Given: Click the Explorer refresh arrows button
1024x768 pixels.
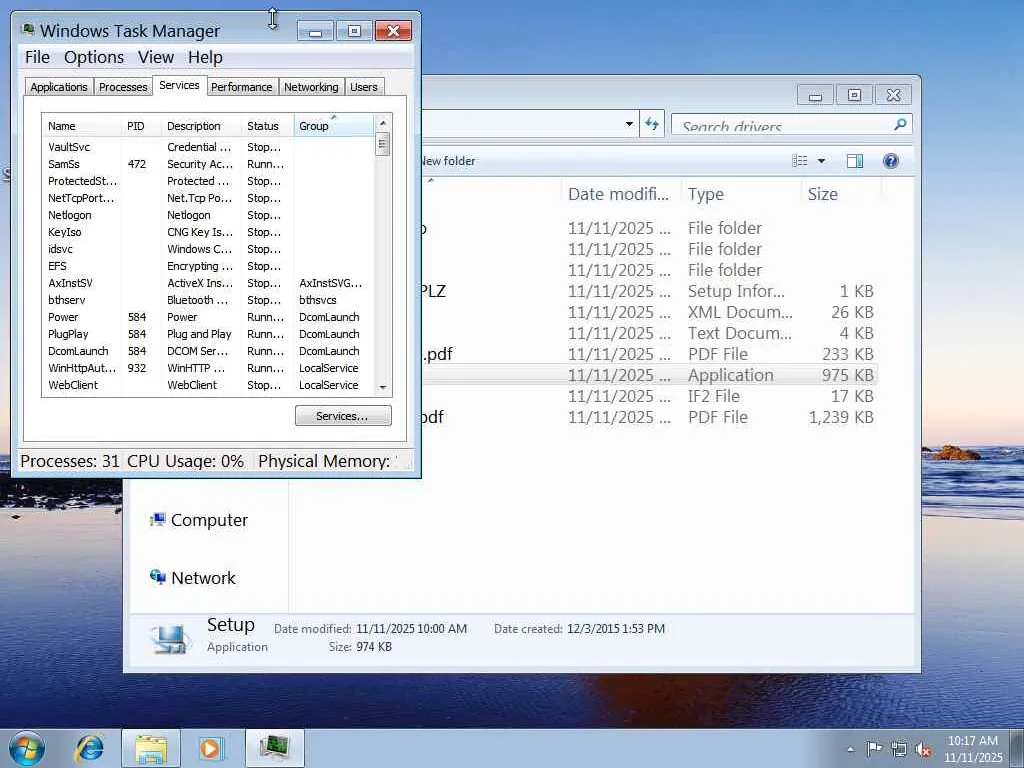Looking at the screenshot, I should [x=652, y=123].
